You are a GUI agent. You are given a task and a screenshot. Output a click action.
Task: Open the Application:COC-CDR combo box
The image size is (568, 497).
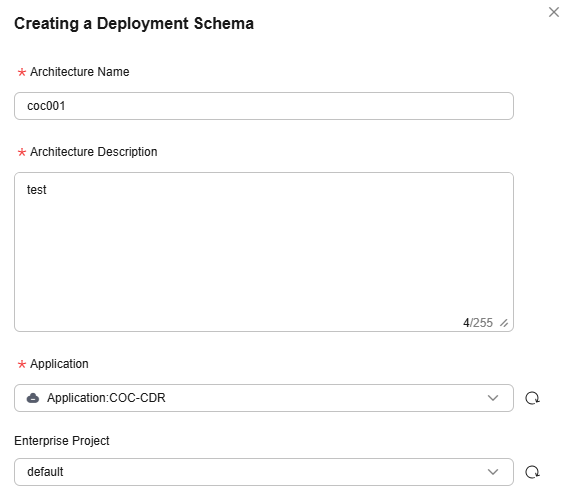[264, 398]
